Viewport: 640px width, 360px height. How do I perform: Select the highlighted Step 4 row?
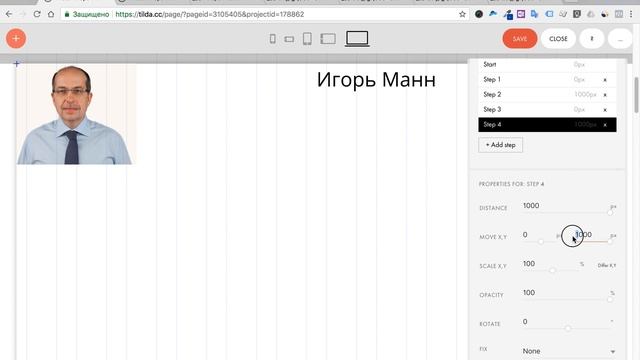point(547,124)
